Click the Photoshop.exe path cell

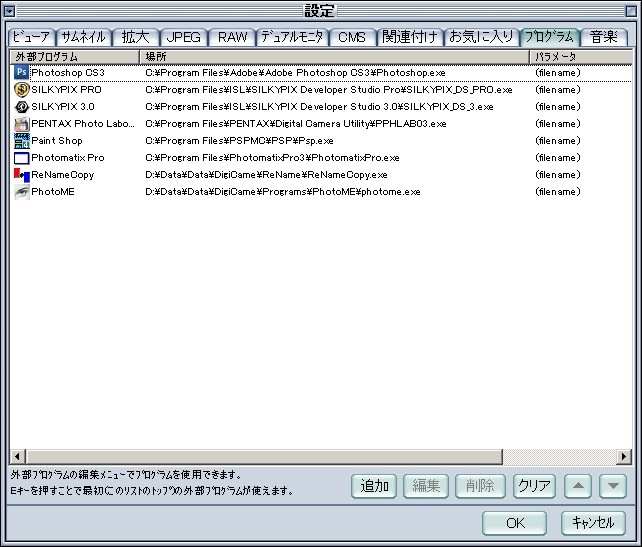point(295,73)
